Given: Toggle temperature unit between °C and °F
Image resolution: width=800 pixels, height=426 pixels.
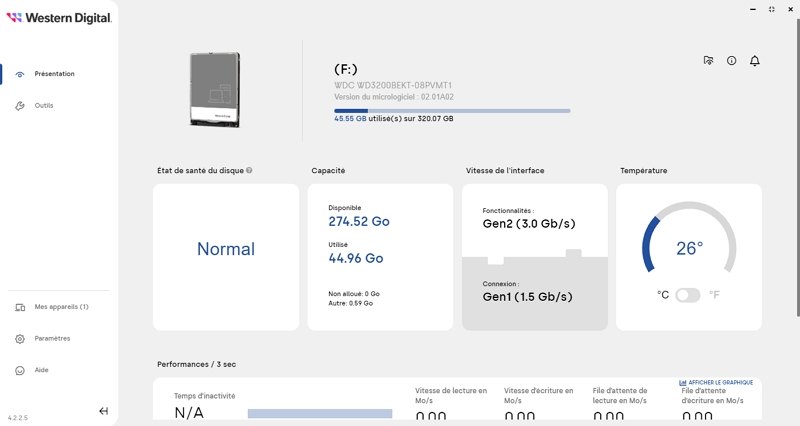Looking at the screenshot, I should point(687,295).
